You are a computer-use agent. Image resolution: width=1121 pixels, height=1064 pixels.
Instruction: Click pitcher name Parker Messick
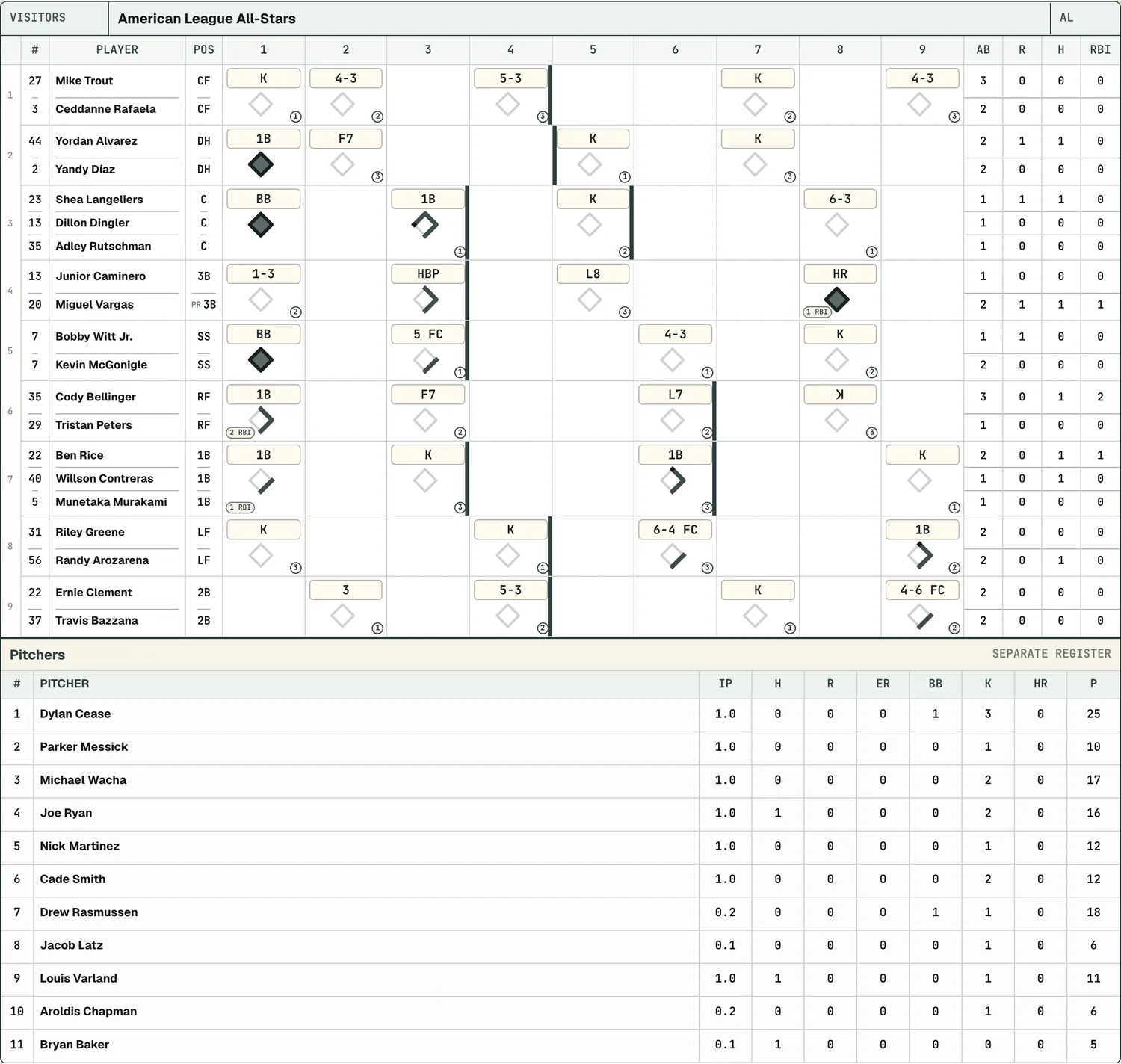(x=84, y=747)
